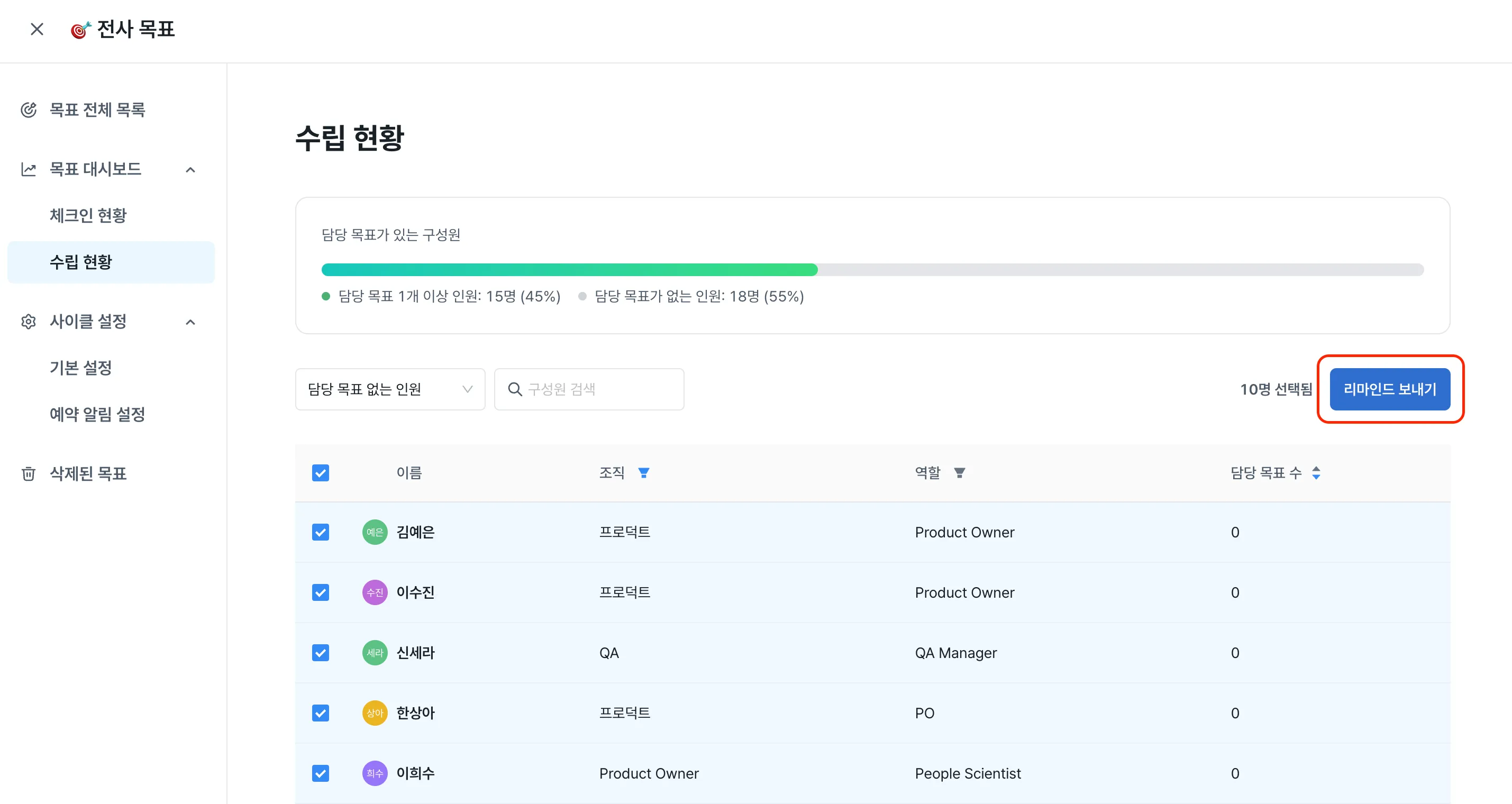Click 이수진's purple avatar
1512x804 pixels.
tap(375, 593)
